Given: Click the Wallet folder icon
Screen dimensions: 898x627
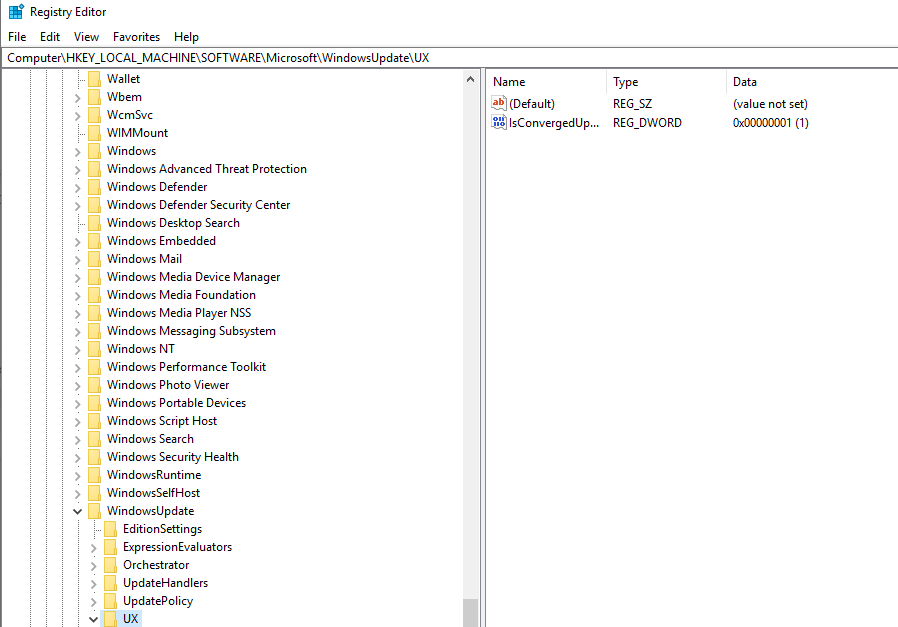Looking at the screenshot, I should tap(94, 78).
